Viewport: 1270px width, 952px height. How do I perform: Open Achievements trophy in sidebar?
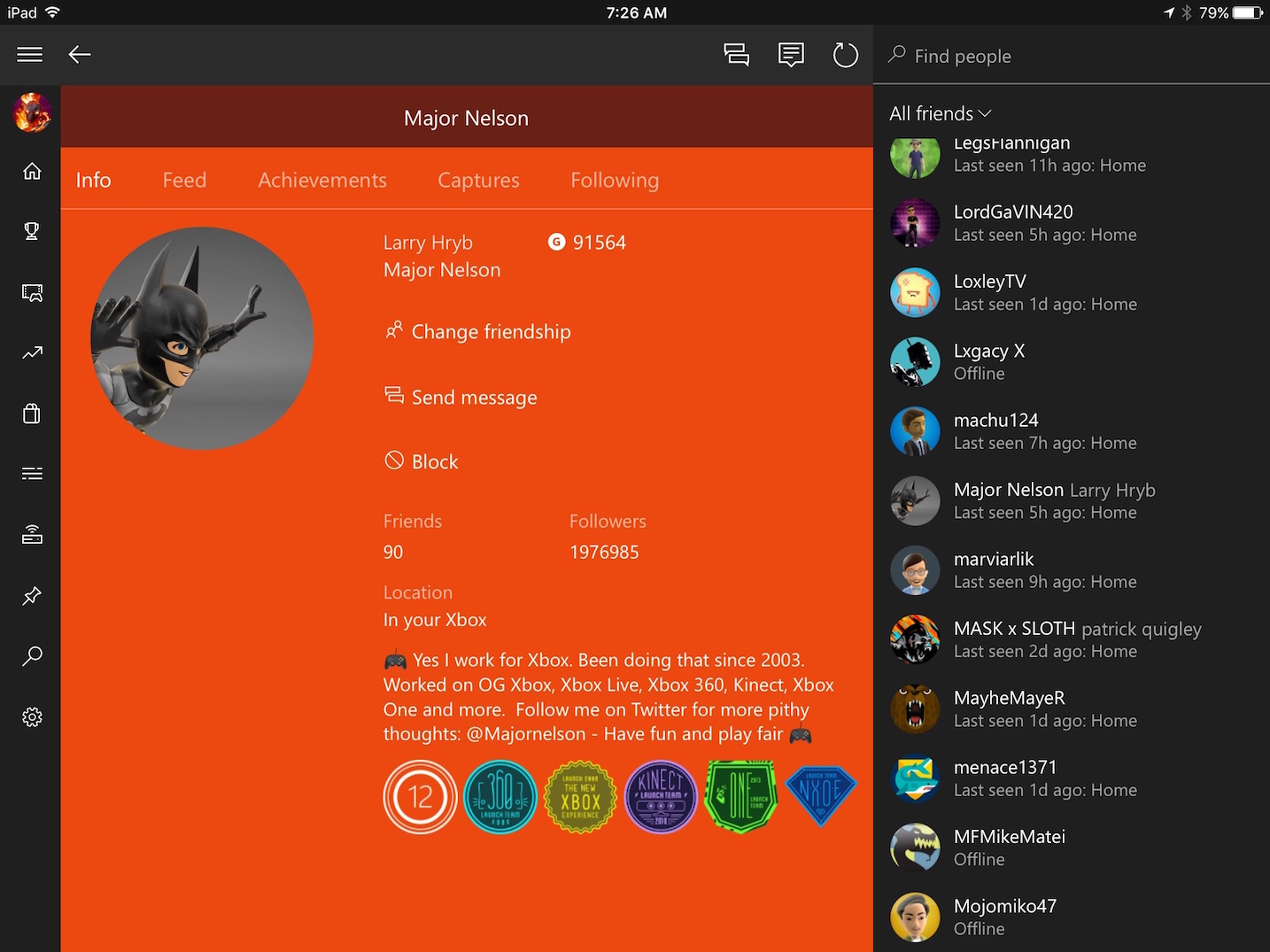click(x=32, y=231)
